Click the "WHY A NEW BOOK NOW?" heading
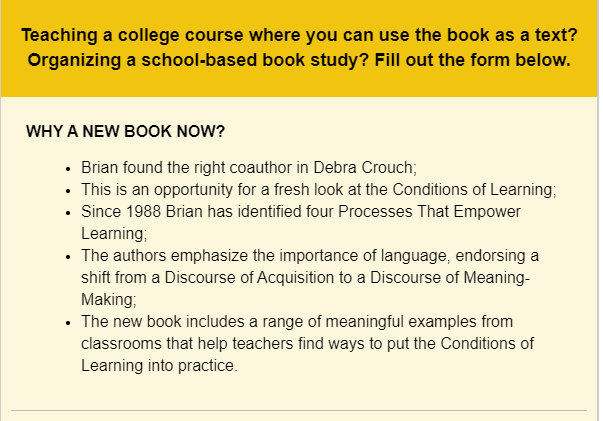Image resolution: width=603 pixels, height=421 pixels. [125, 132]
